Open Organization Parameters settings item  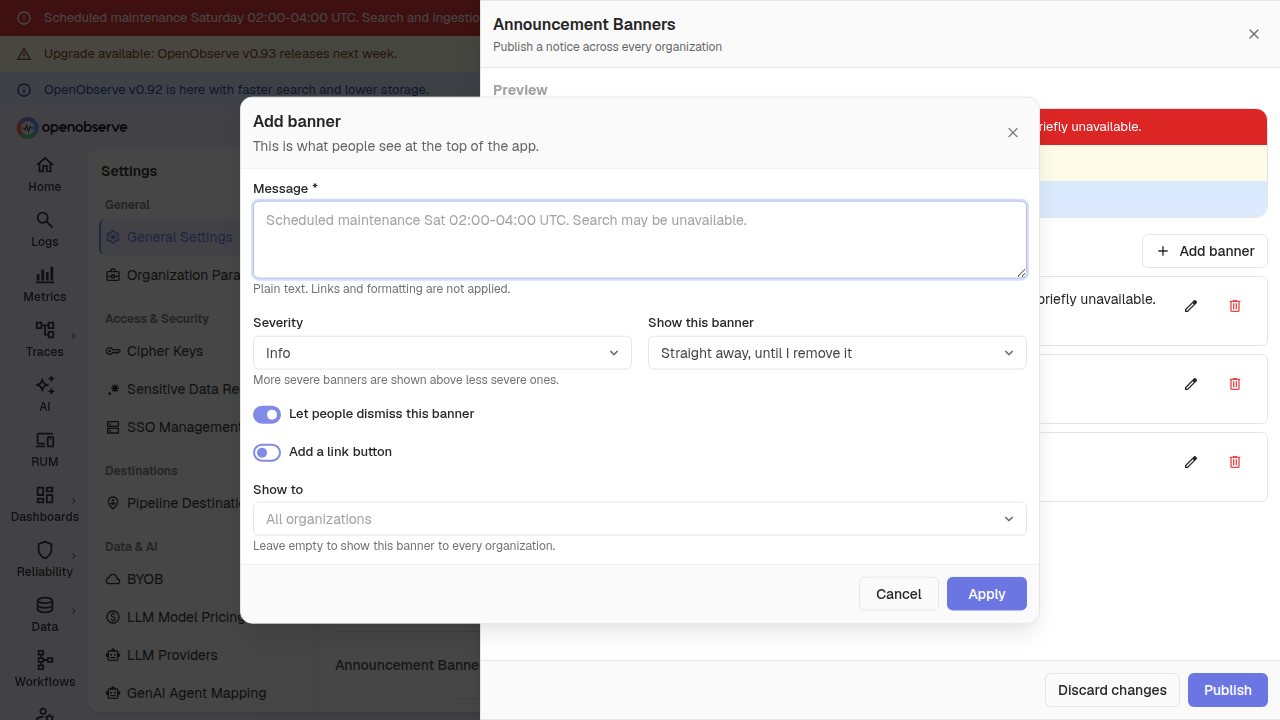tap(170, 275)
